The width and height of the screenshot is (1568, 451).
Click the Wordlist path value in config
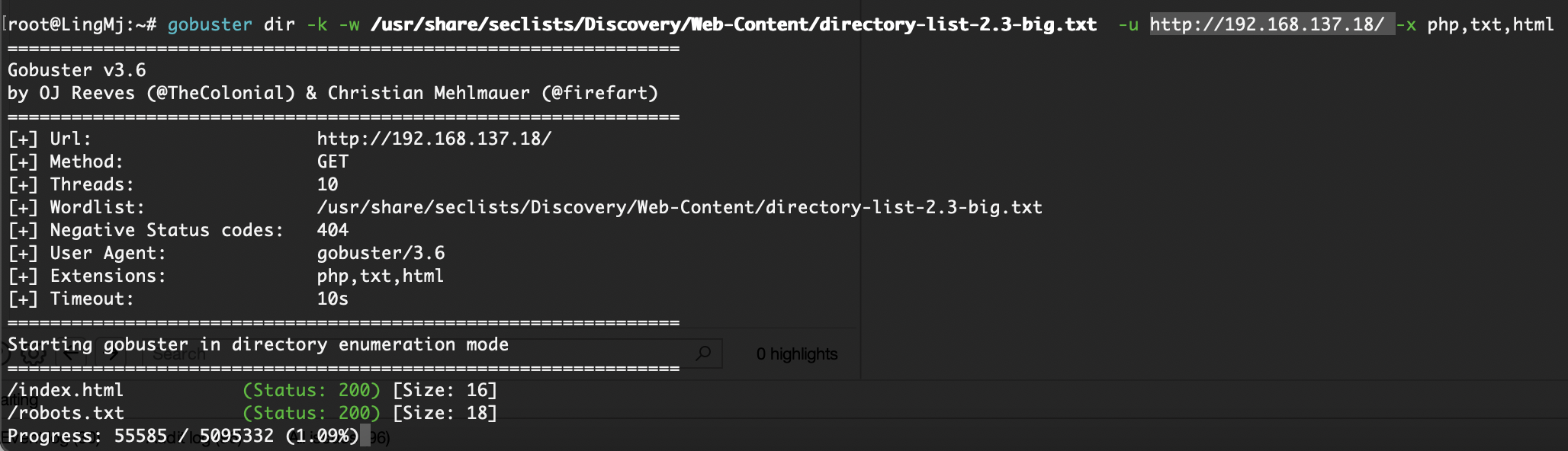coord(680,207)
